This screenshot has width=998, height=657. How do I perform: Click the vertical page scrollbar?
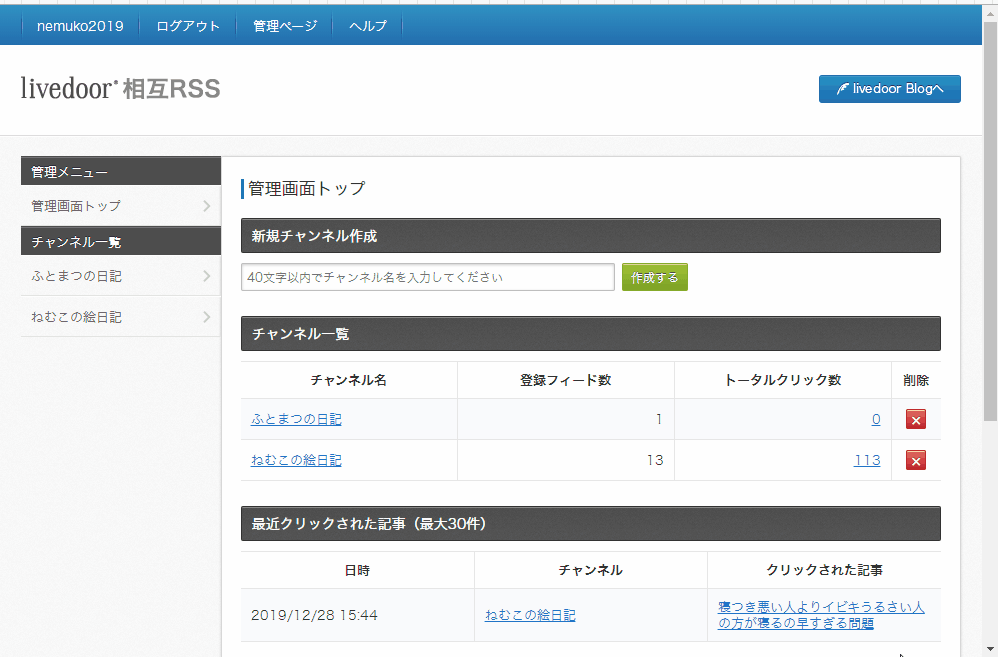tap(990, 223)
